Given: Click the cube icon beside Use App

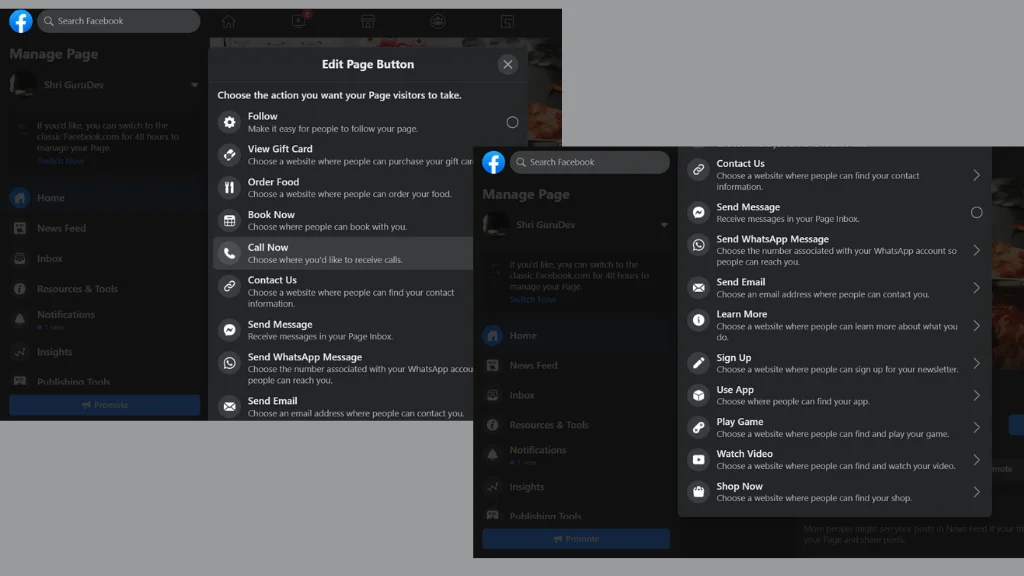Looking at the screenshot, I should [x=698, y=395].
